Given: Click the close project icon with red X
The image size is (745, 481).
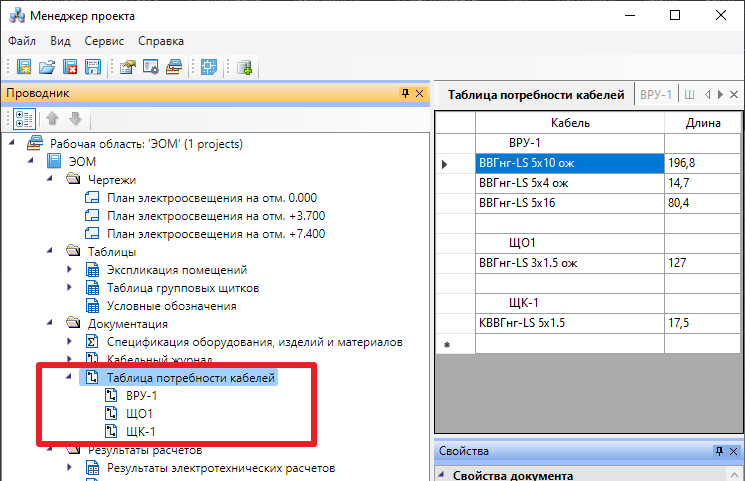Looking at the screenshot, I should pos(70,68).
